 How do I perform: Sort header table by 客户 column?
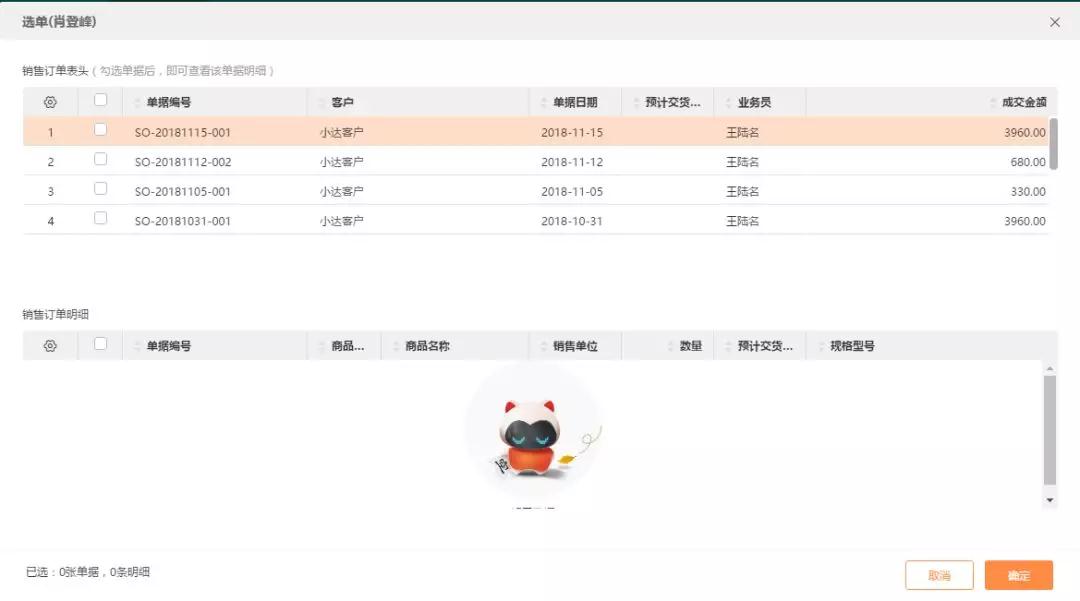click(343, 102)
